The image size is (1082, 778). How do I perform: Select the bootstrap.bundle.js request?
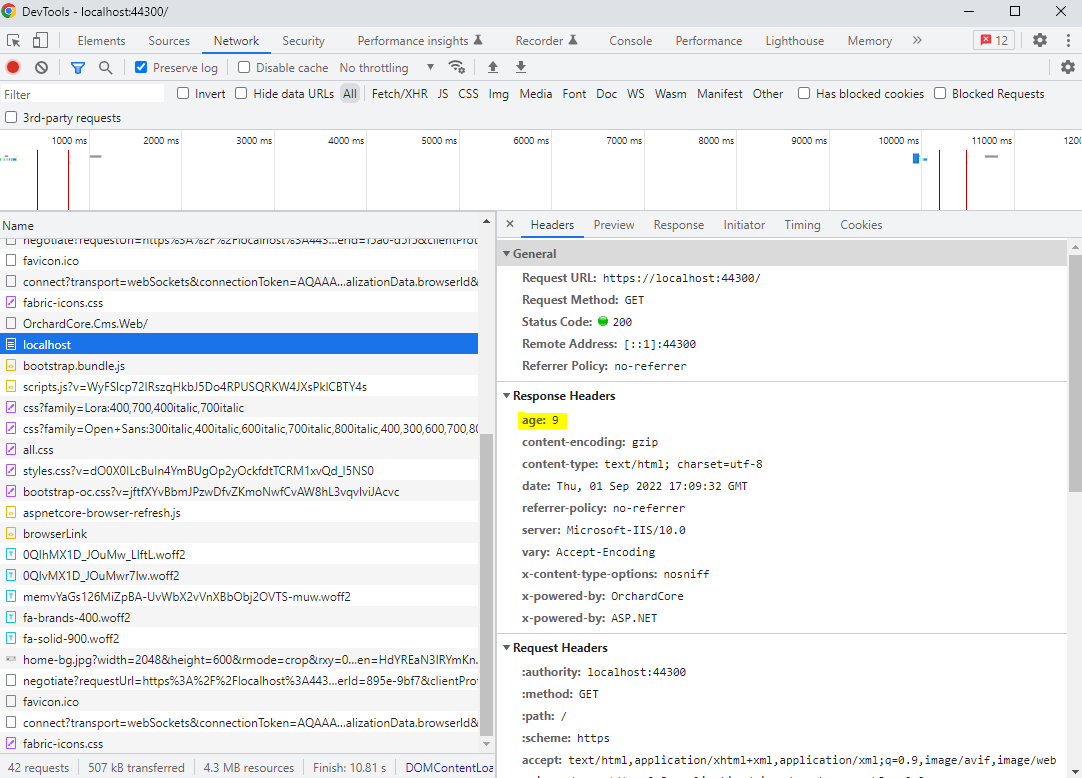click(239, 365)
